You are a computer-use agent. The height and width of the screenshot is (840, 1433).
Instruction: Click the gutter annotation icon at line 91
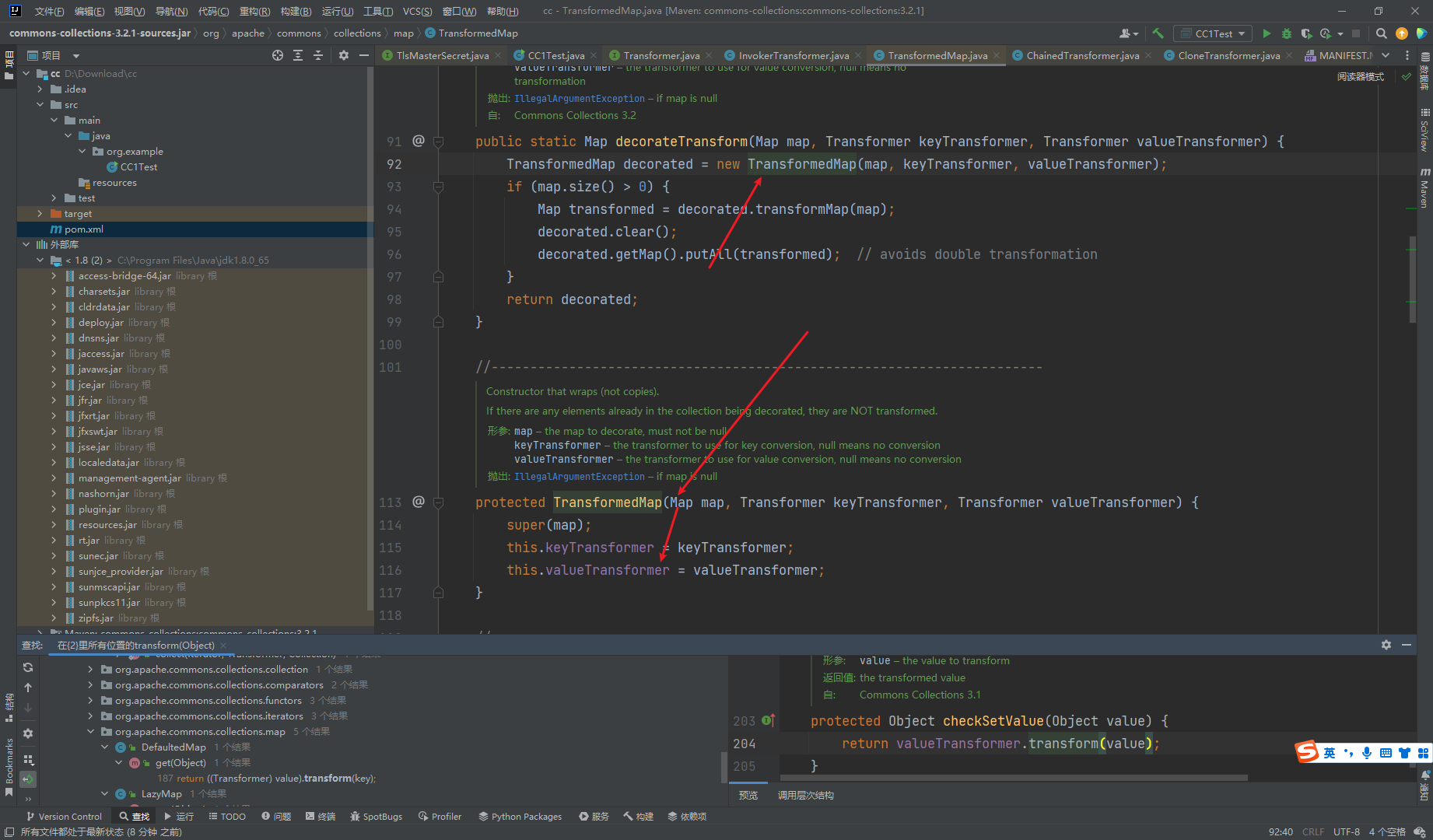pyautogui.click(x=419, y=141)
